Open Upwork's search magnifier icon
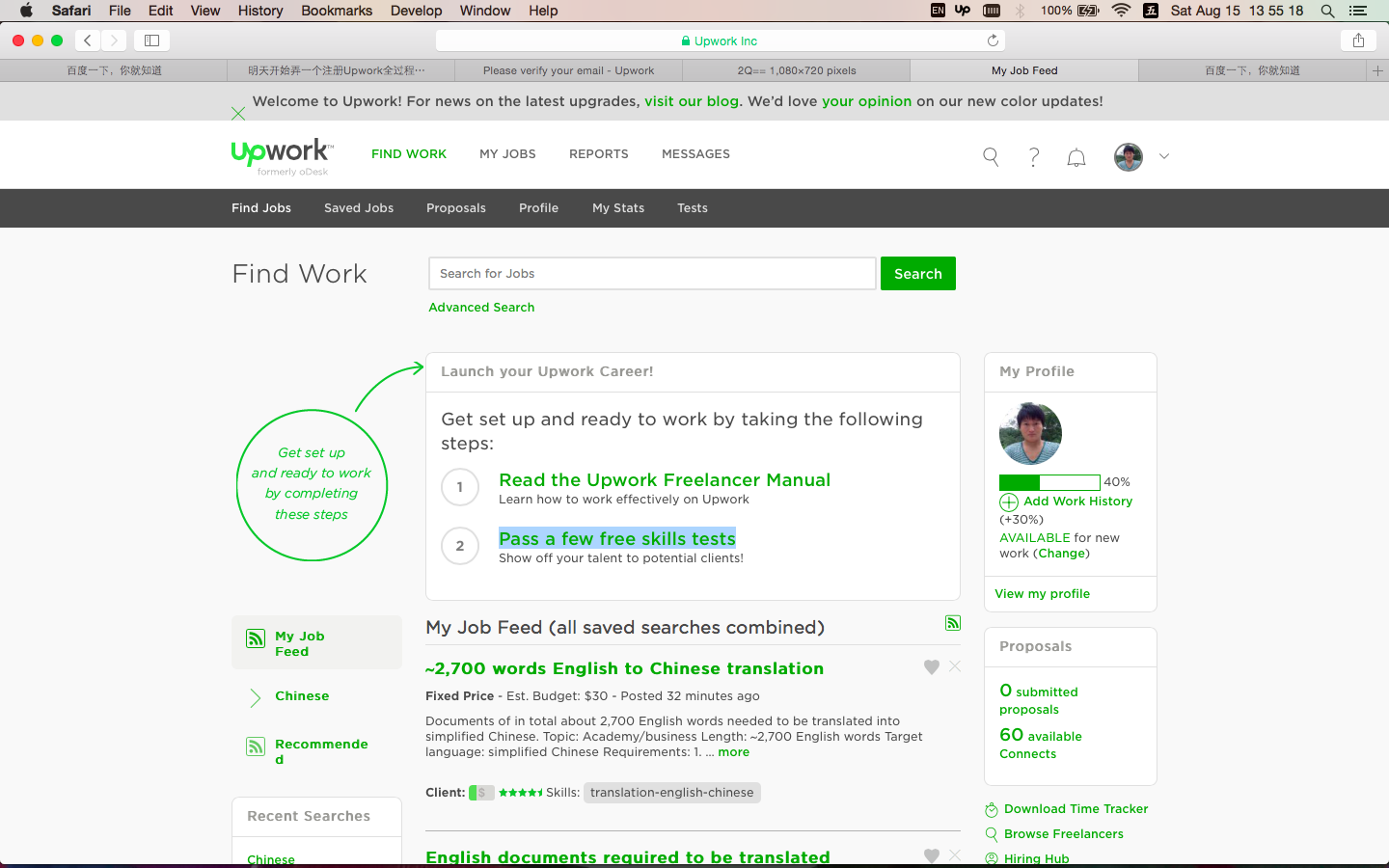This screenshot has height=868, width=1389. (x=990, y=156)
